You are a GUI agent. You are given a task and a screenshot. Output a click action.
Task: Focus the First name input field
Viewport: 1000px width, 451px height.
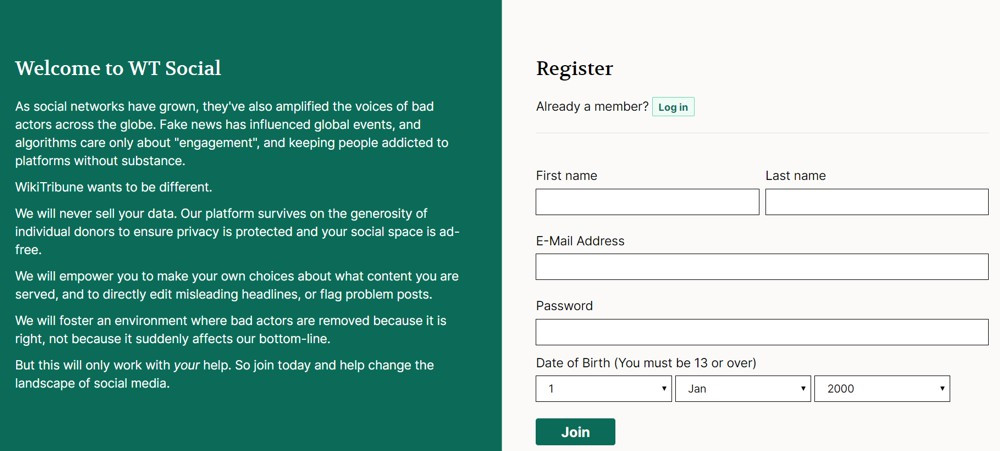647,202
